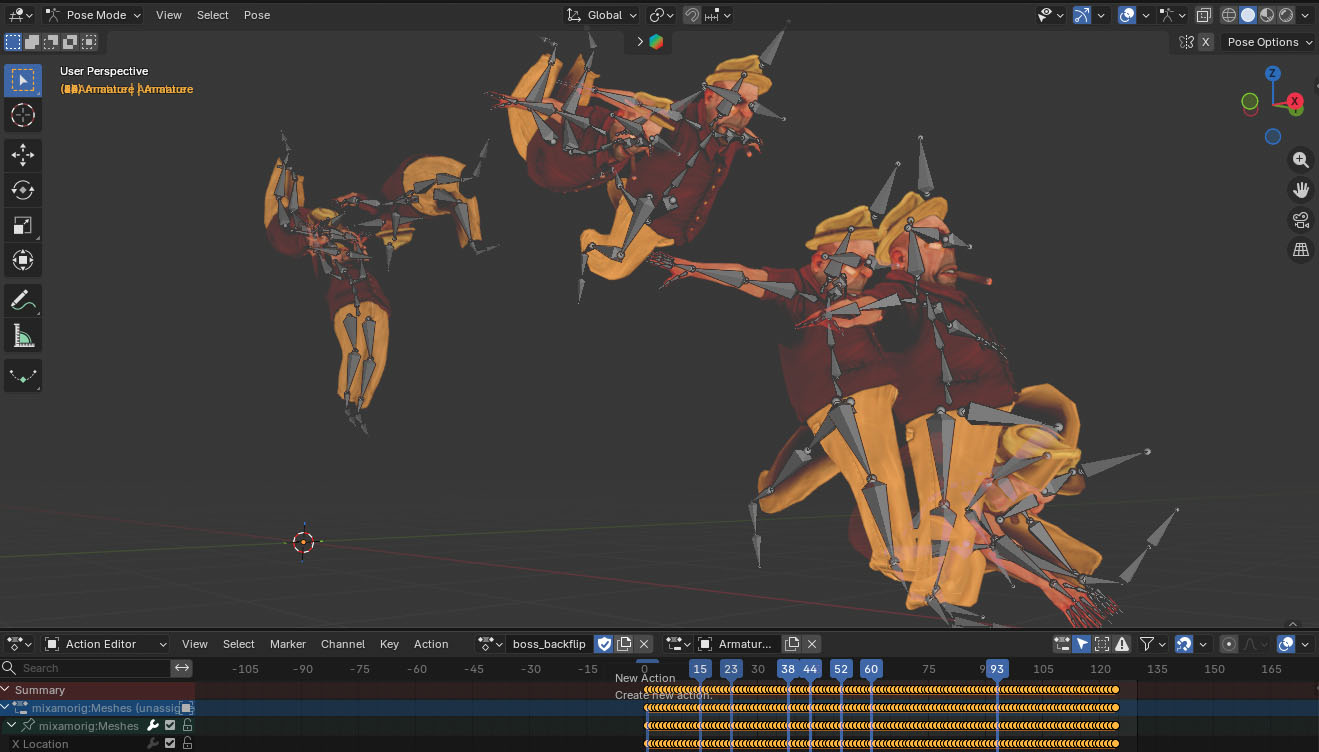Toggle viewport gizmos visibility
This screenshot has height=752, width=1319.
coord(1082,15)
